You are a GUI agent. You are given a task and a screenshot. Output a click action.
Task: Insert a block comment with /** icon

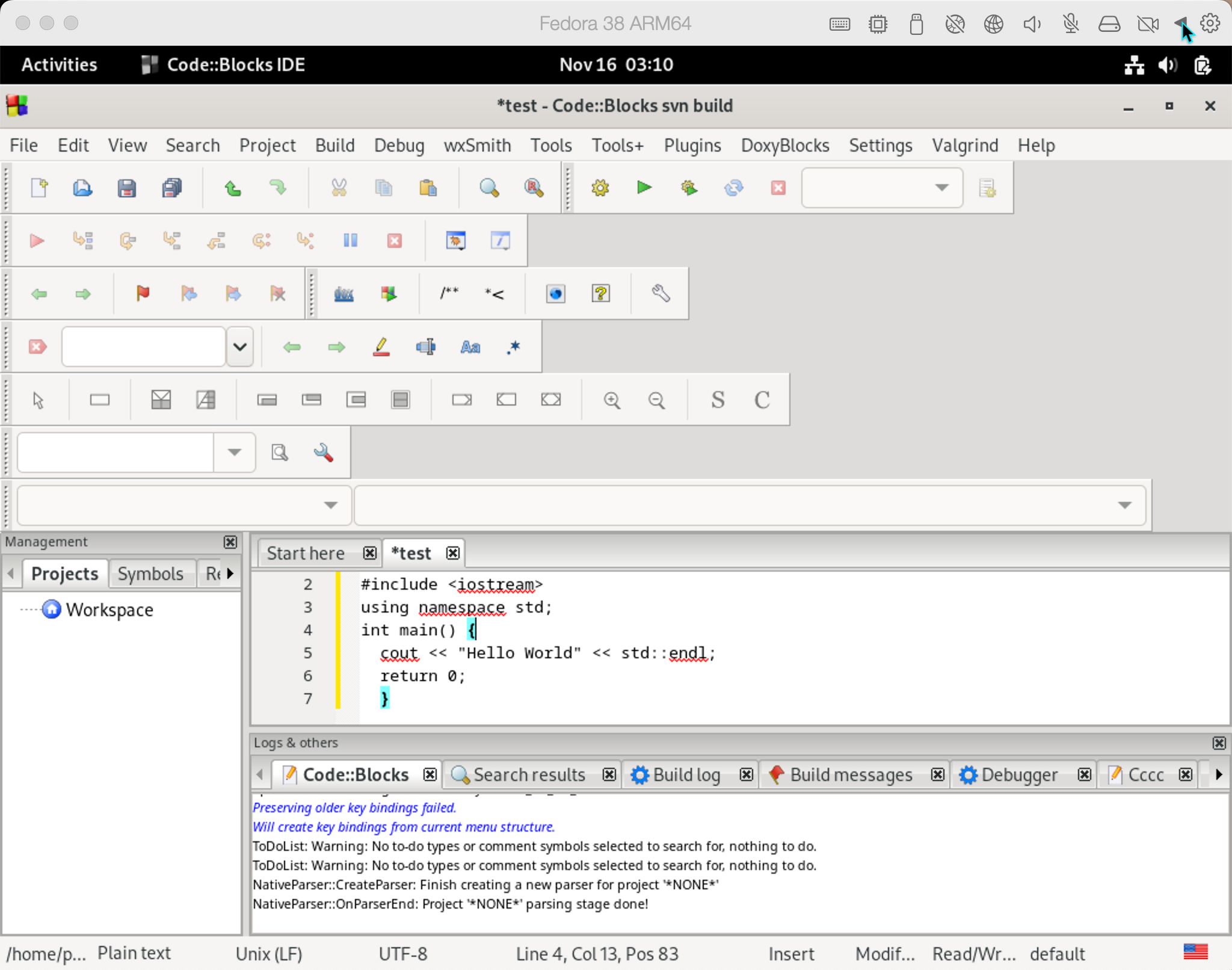point(449,294)
